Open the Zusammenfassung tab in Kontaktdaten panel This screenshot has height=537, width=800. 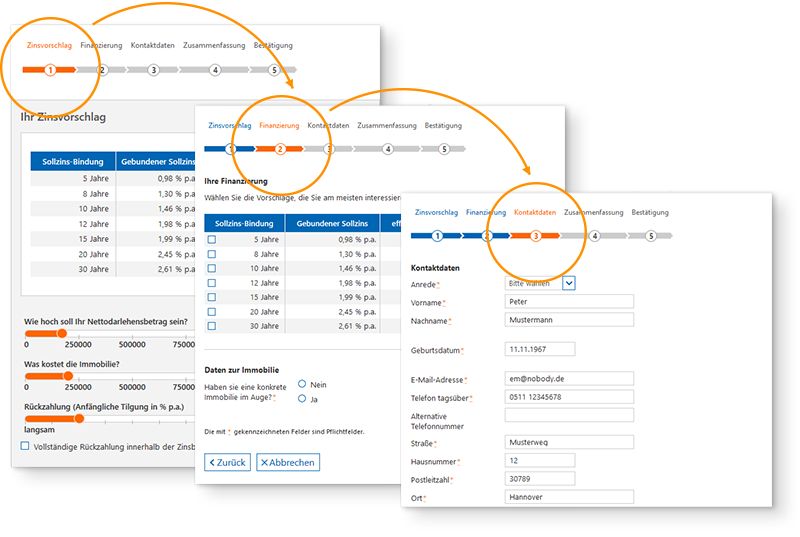point(593,213)
